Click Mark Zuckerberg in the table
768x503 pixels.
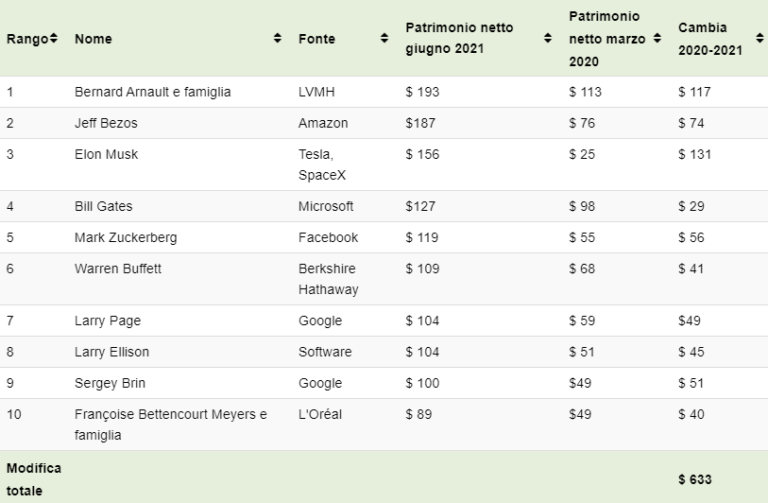click(x=126, y=238)
